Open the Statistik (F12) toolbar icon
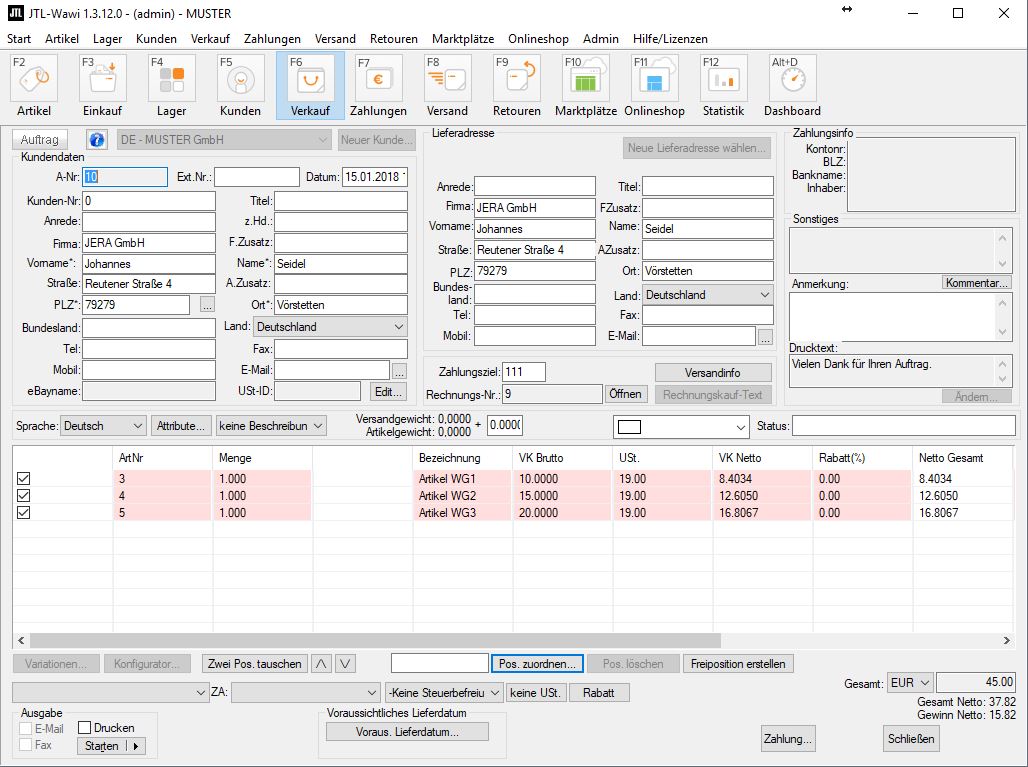This screenshot has width=1028, height=767. tap(723, 86)
